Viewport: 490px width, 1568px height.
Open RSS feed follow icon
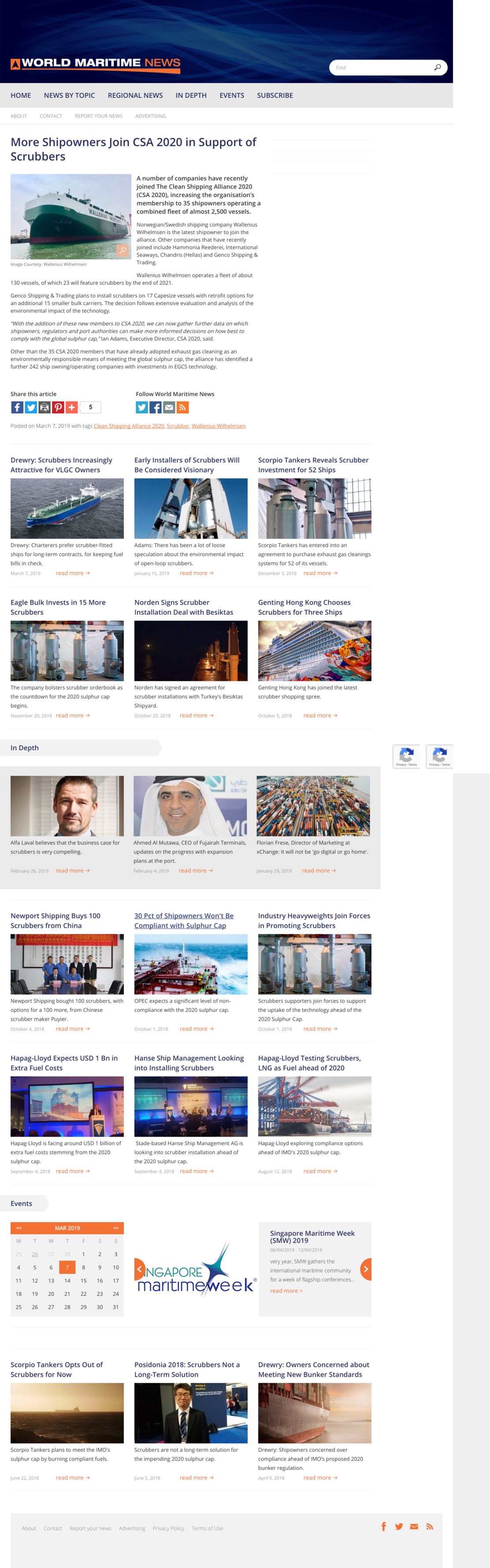[x=182, y=407]
